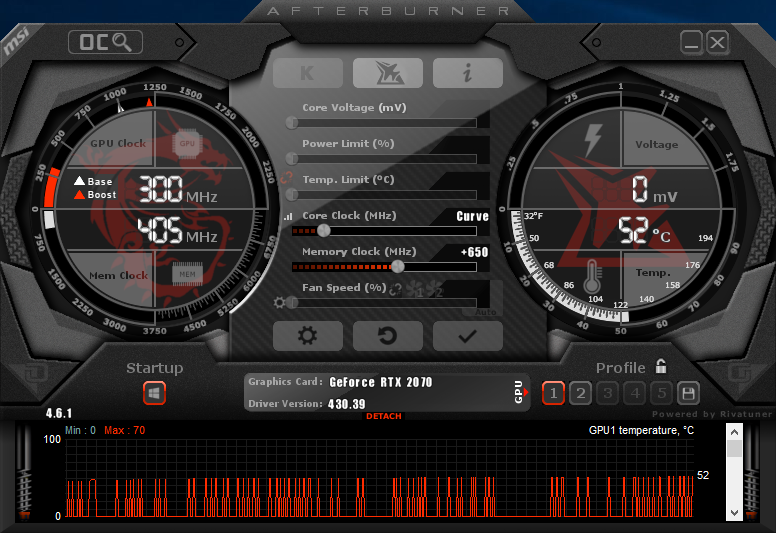Reset settings with the circular arrow button

[x=388, y=336]
